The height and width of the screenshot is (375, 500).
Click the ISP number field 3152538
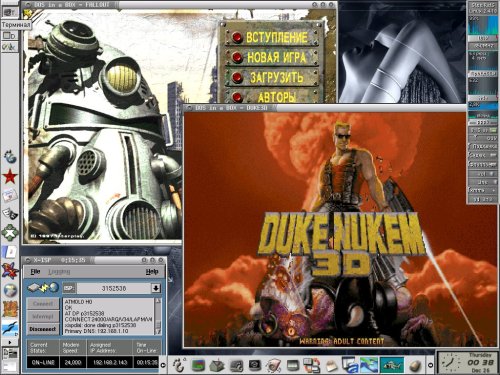(114, 288)
